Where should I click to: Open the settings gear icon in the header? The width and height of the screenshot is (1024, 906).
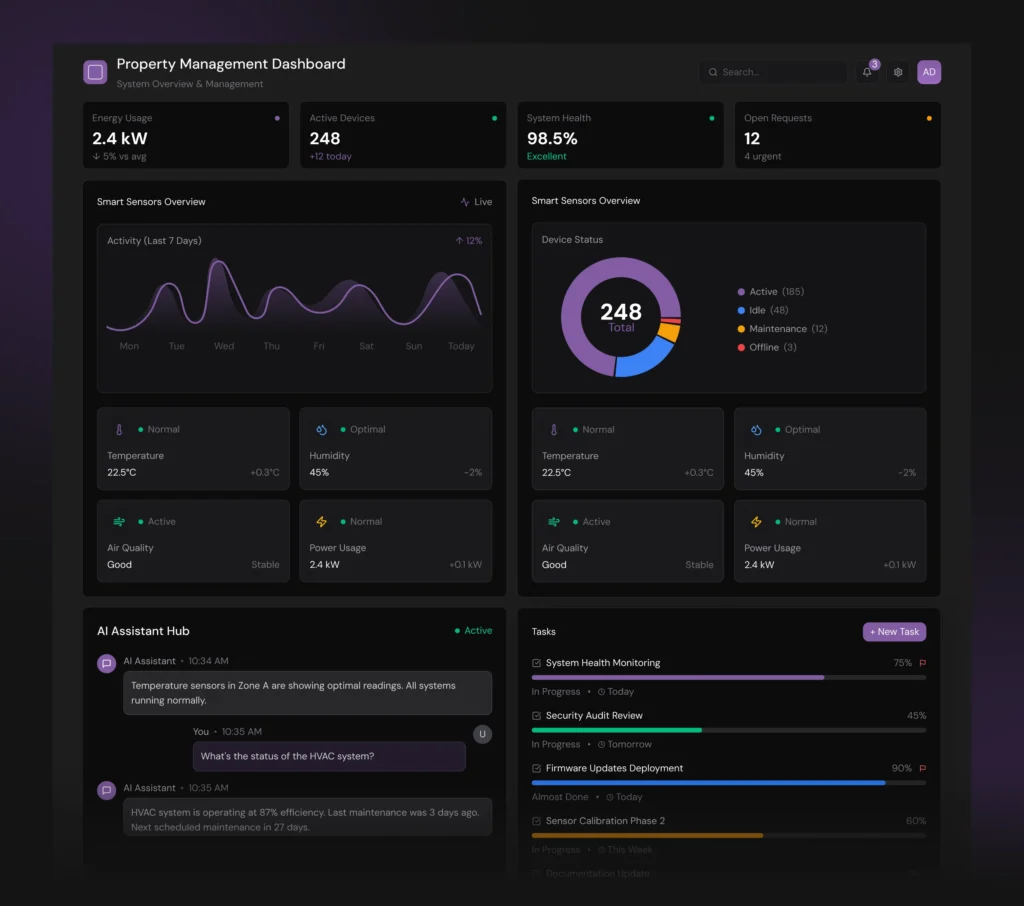(x=897, y=71)
